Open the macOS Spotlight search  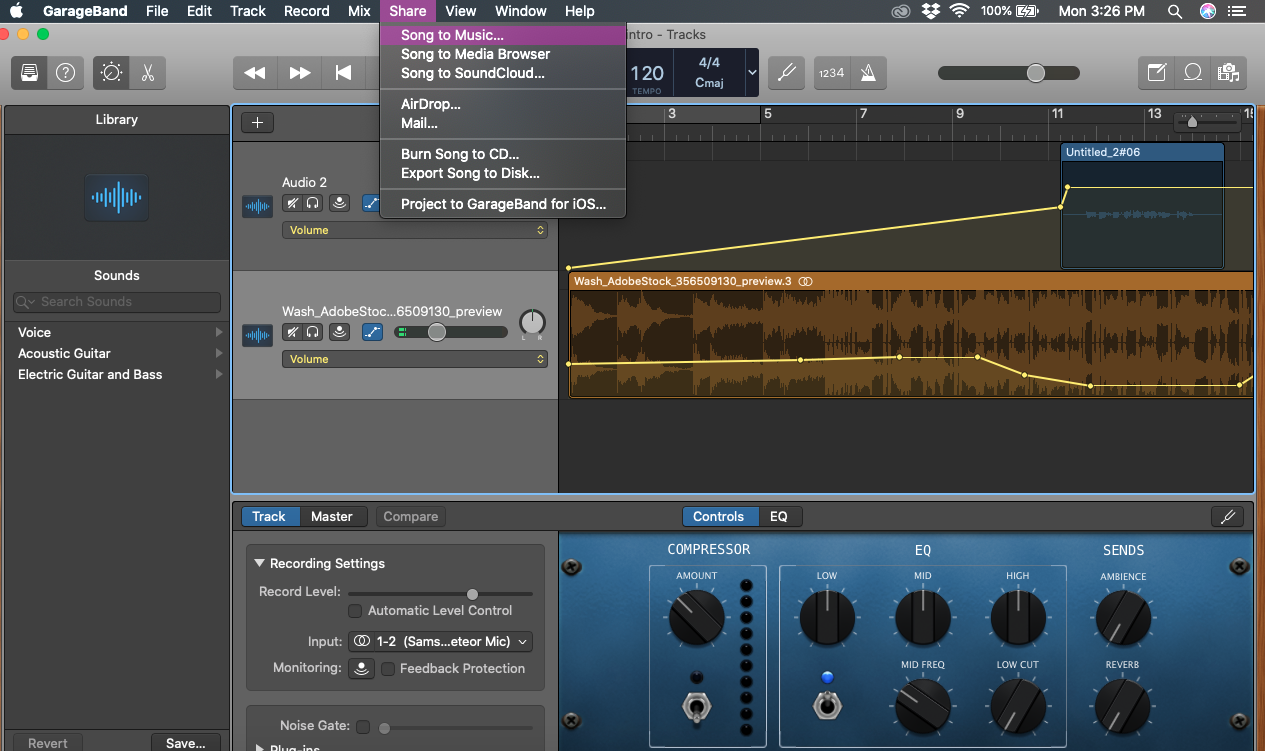coord(1175,11)
